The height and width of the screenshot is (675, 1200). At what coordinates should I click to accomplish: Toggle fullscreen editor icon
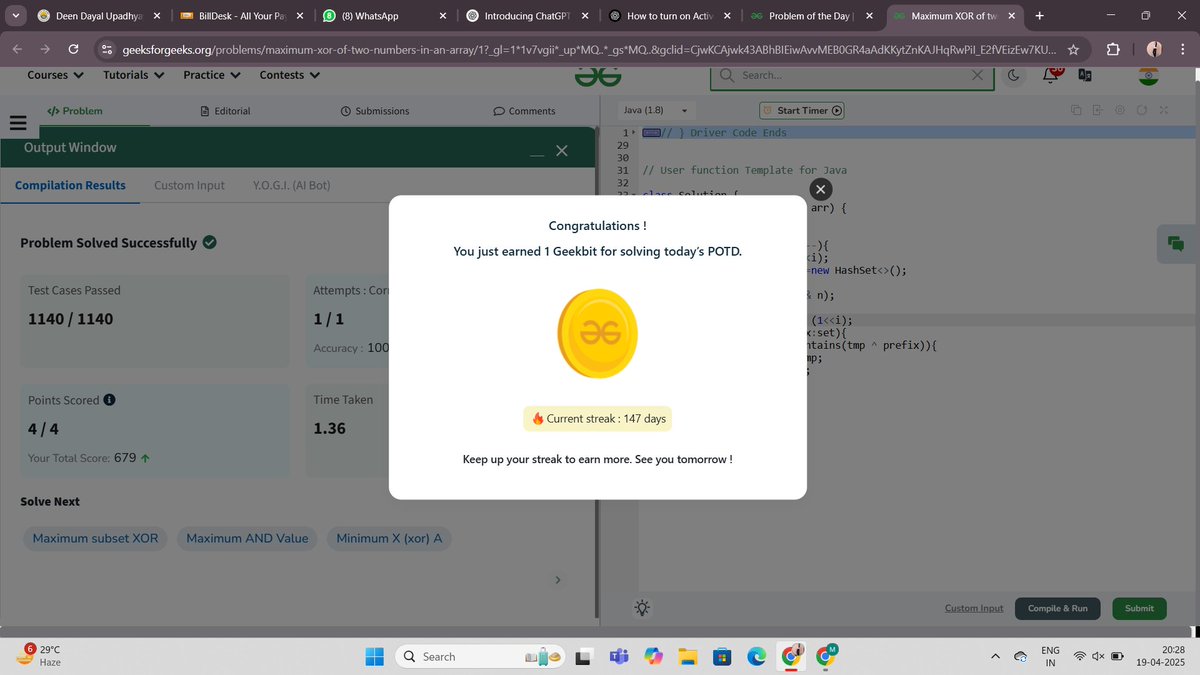click(1164, 111)
